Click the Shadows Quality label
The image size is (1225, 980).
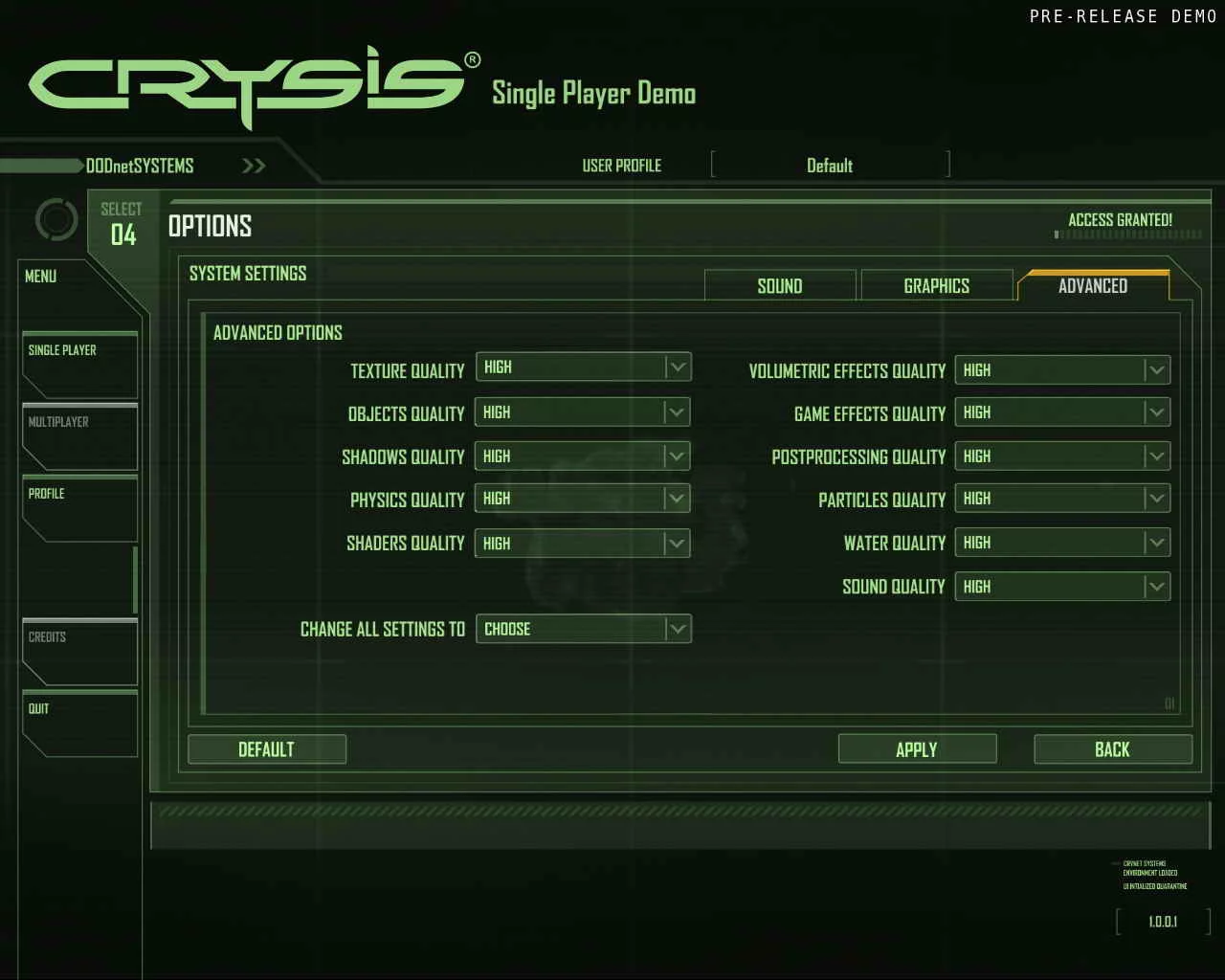coord(403,457)
